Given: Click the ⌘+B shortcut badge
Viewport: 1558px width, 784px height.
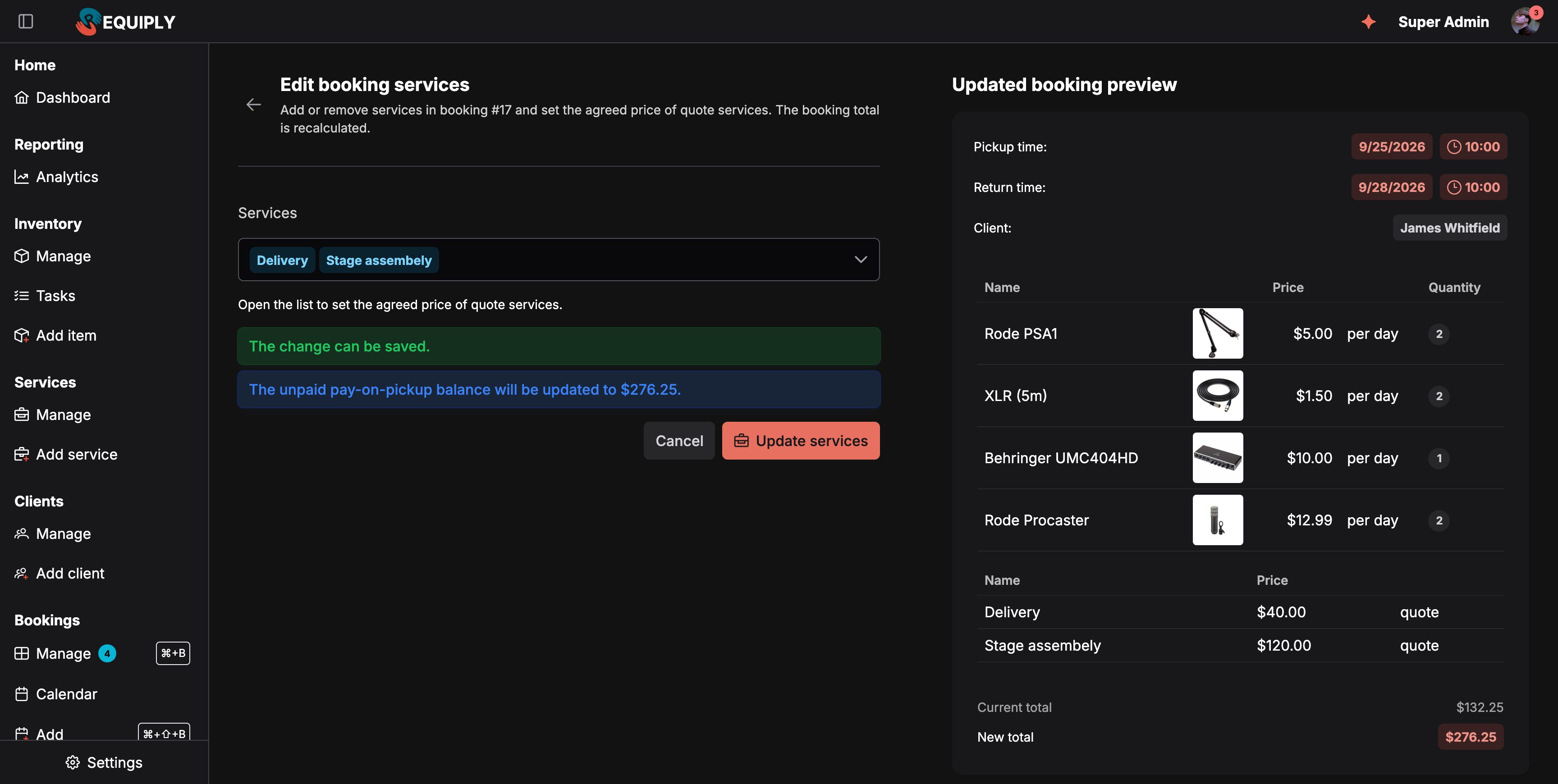Looking at the screenshot, I should click(173, 653).
